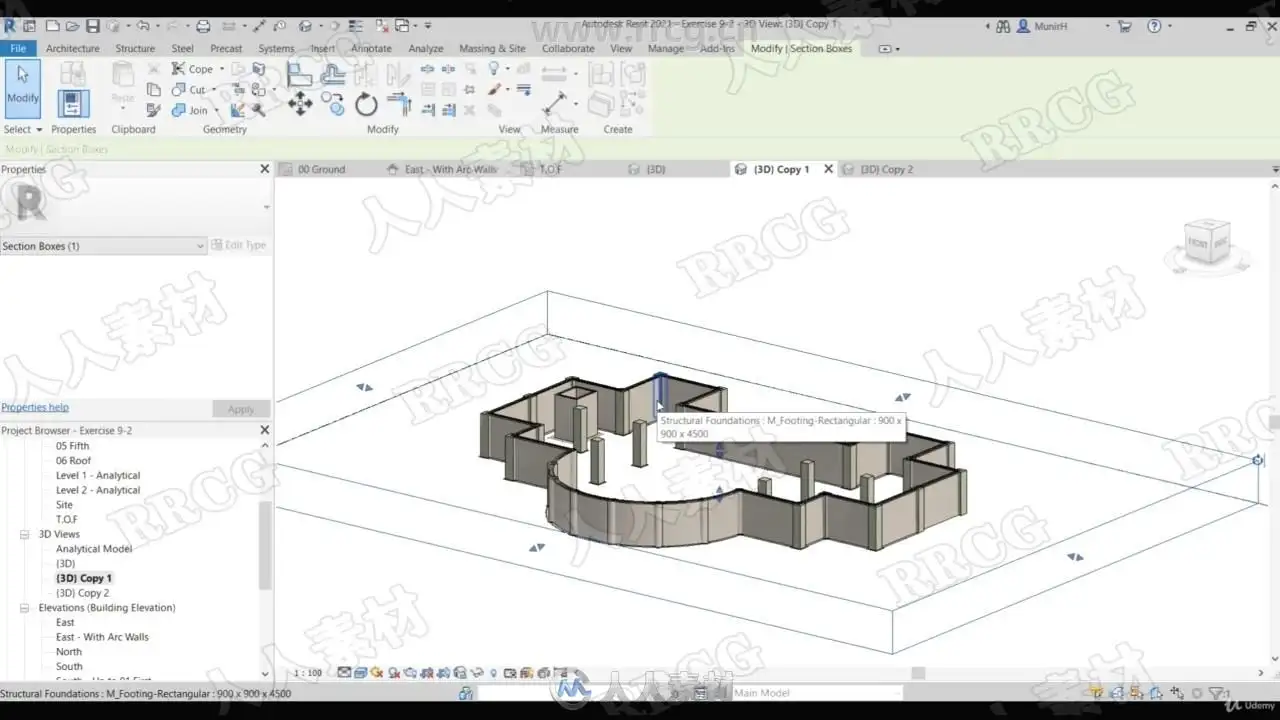1280x720 pixels.
Task: Collapse the 3D Views branch in Project Browser
Action: coord(25,534)
